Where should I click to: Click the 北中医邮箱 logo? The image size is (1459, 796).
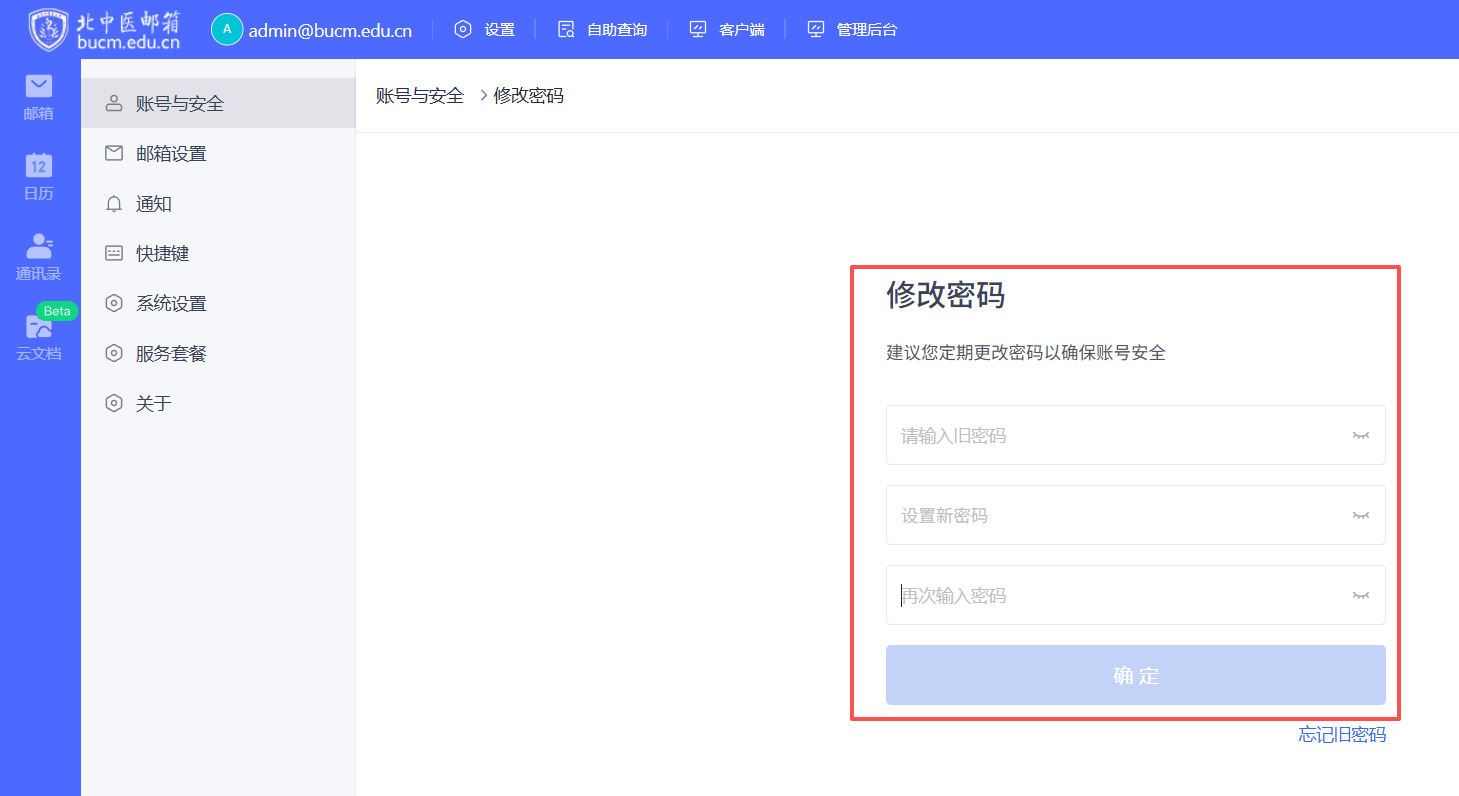pyautogui.click(x=105, y=30)
